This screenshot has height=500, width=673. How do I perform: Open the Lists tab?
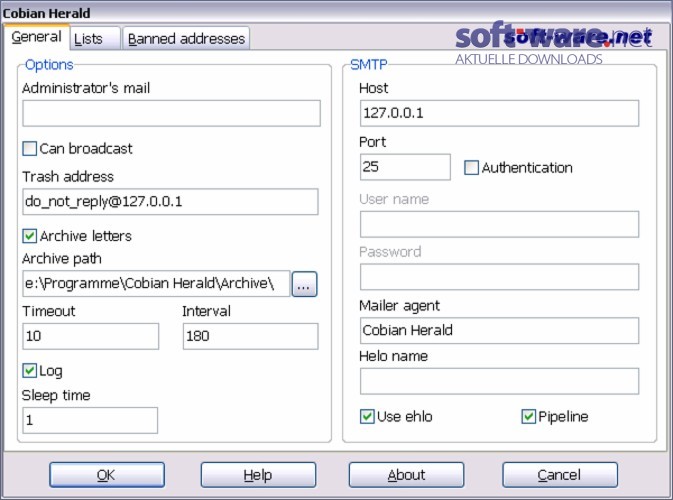(95, 39)
